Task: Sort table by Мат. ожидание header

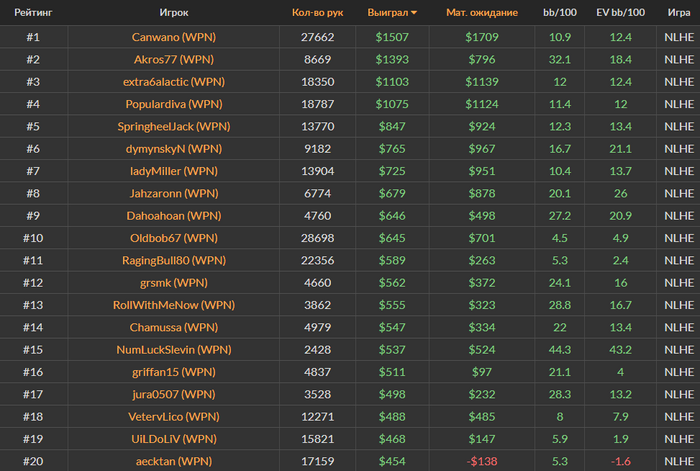Action: click(x=482, y=13)
